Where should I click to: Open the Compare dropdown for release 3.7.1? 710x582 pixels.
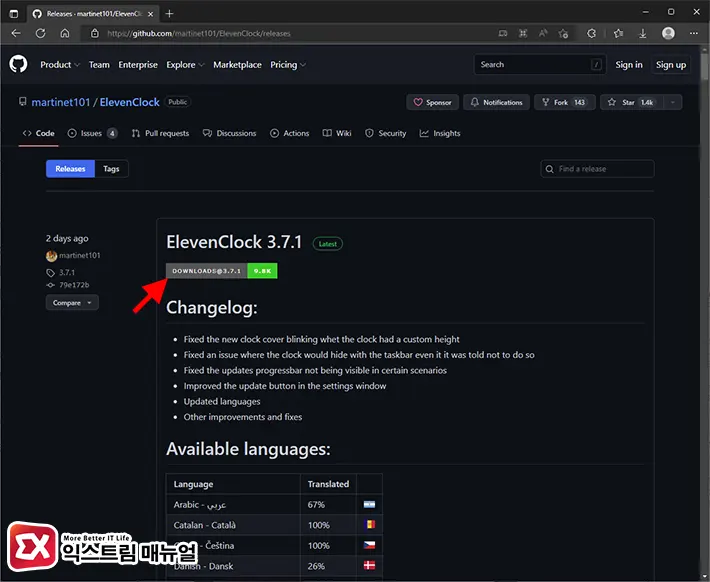coord(72,302)
